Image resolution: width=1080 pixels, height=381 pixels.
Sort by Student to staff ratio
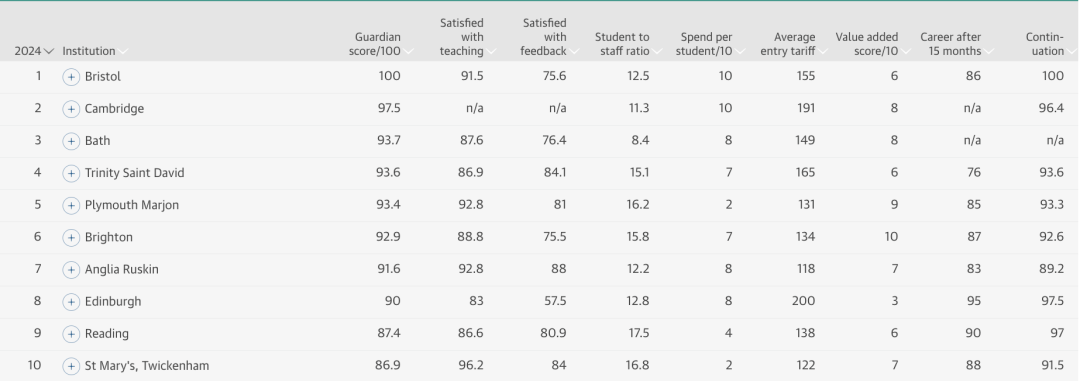click(627, 44)
